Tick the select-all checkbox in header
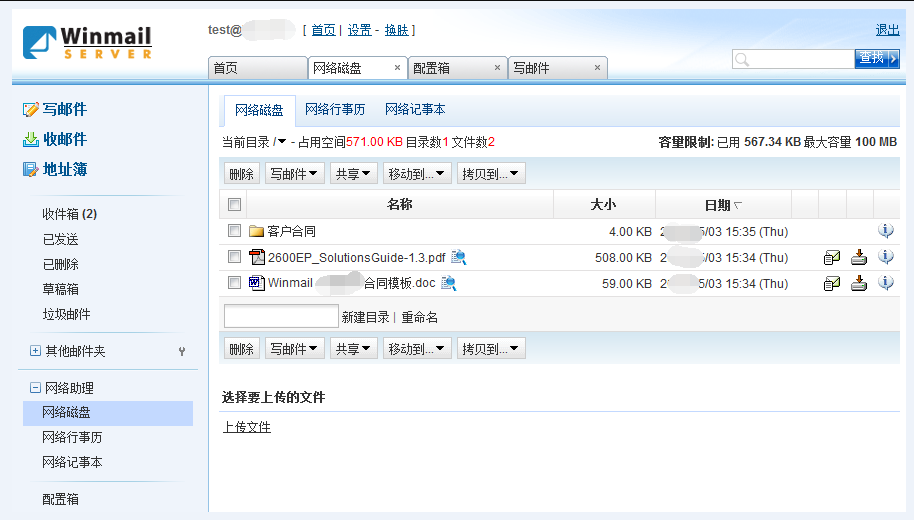The height and width of the screenshot is (520, 914). (235, 205)
